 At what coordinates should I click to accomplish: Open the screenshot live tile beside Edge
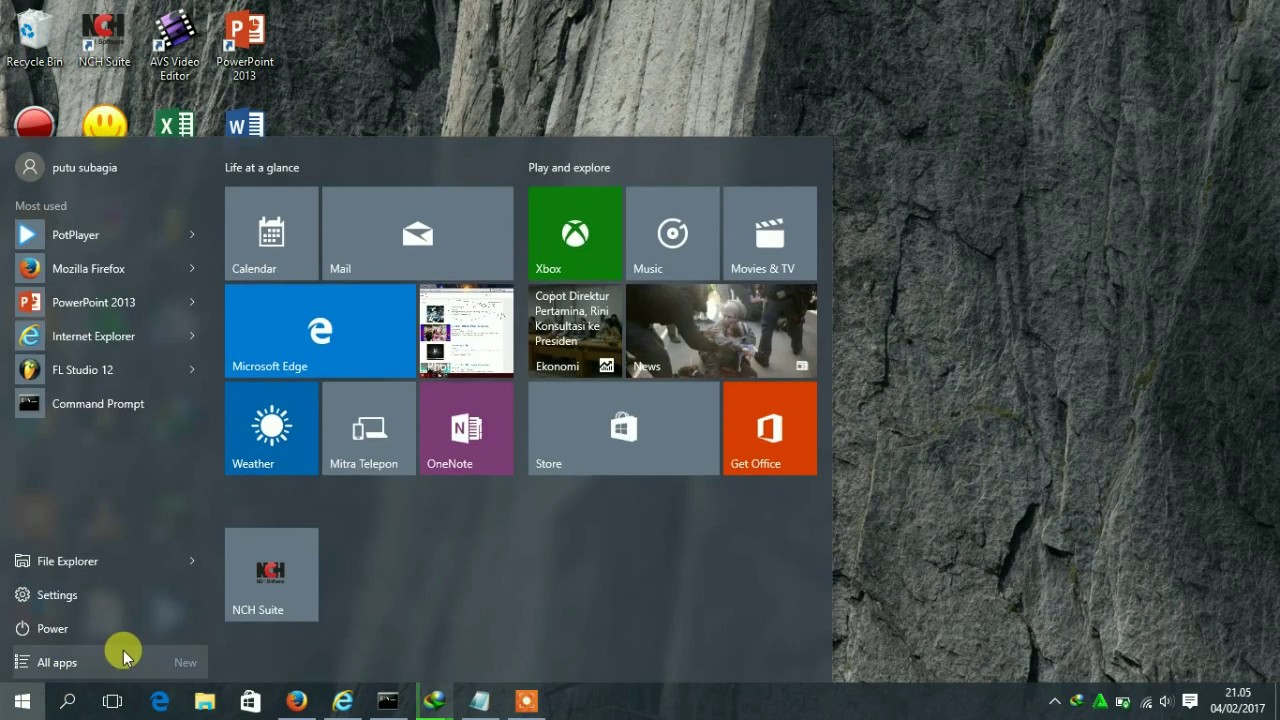coord(467,331)
